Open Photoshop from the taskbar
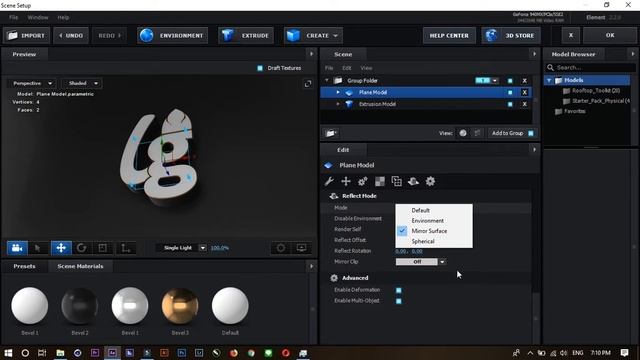640x360 pixels. point(182,353)
